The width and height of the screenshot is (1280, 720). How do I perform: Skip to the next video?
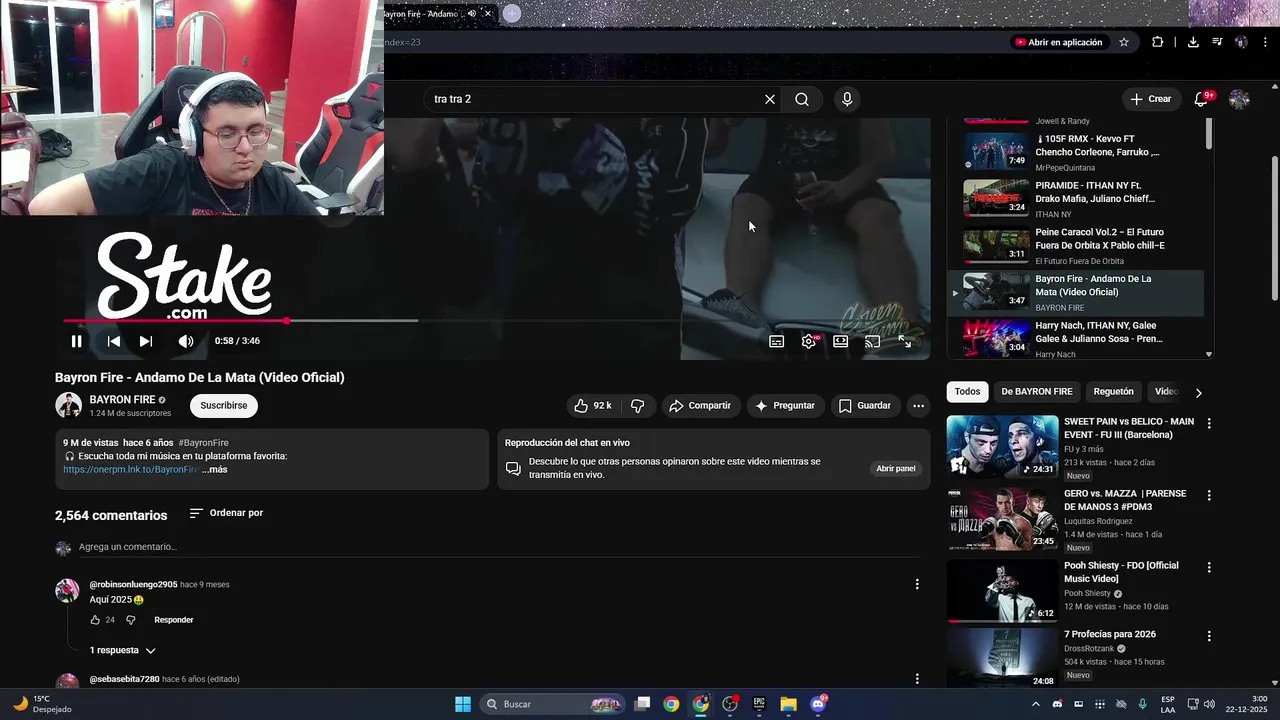click(146, 341)
